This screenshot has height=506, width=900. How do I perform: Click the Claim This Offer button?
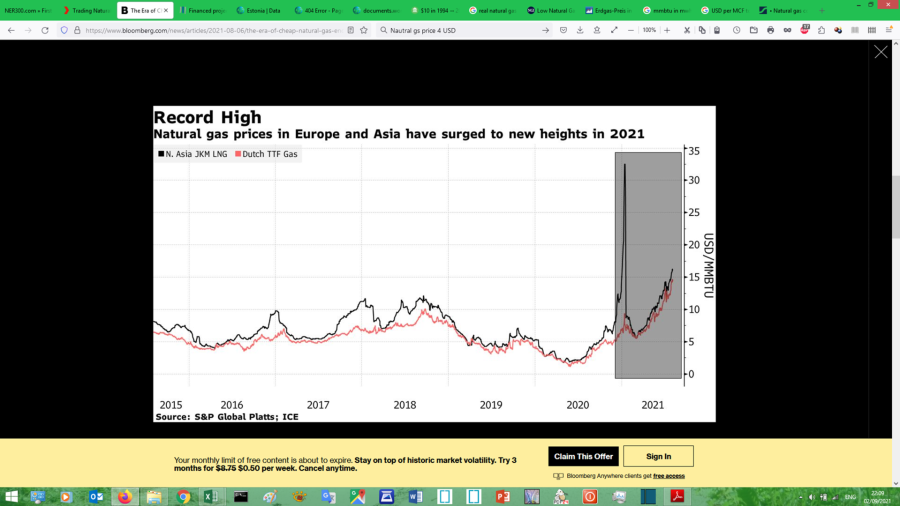coord(583,456)
